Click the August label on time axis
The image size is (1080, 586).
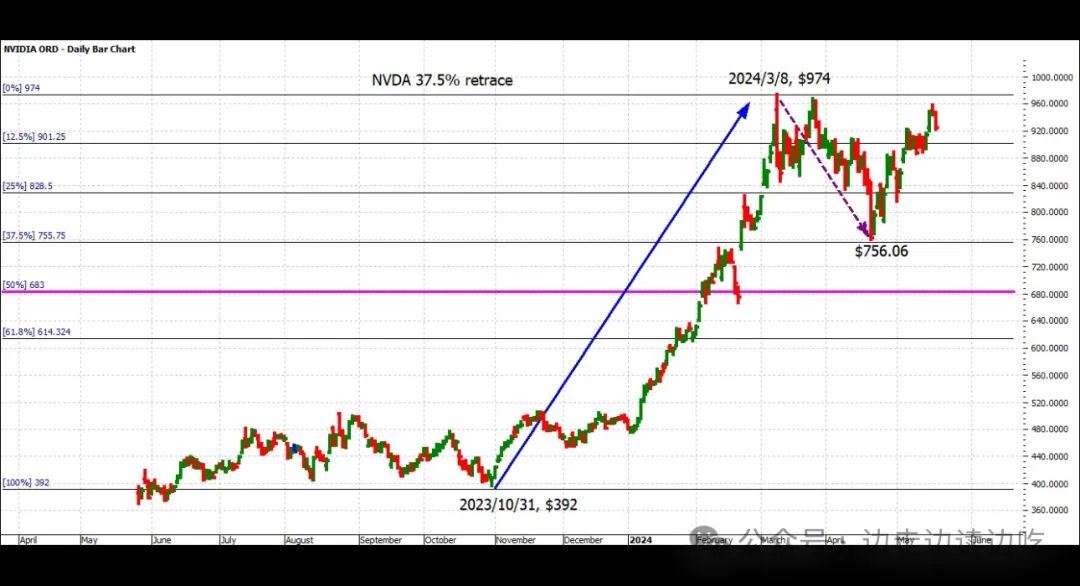(299, 540)
